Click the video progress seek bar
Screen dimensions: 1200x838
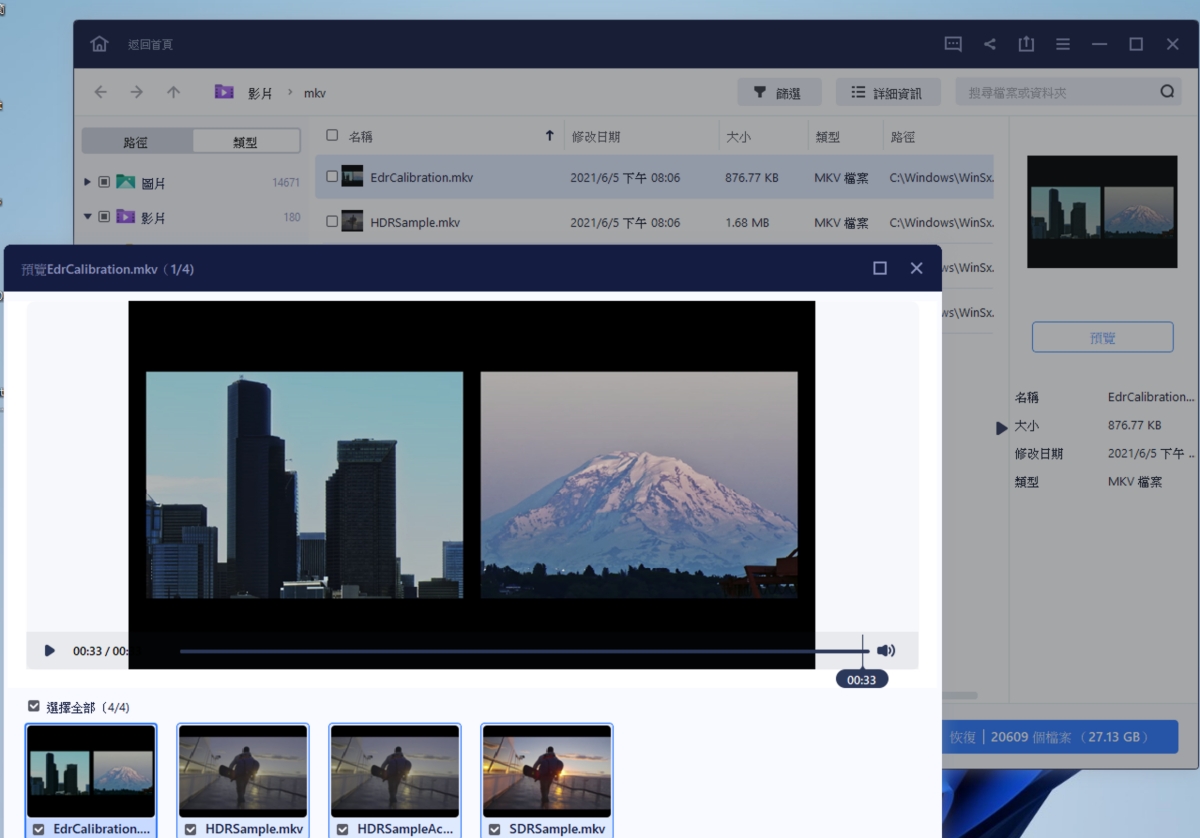[x=500, y=651]
